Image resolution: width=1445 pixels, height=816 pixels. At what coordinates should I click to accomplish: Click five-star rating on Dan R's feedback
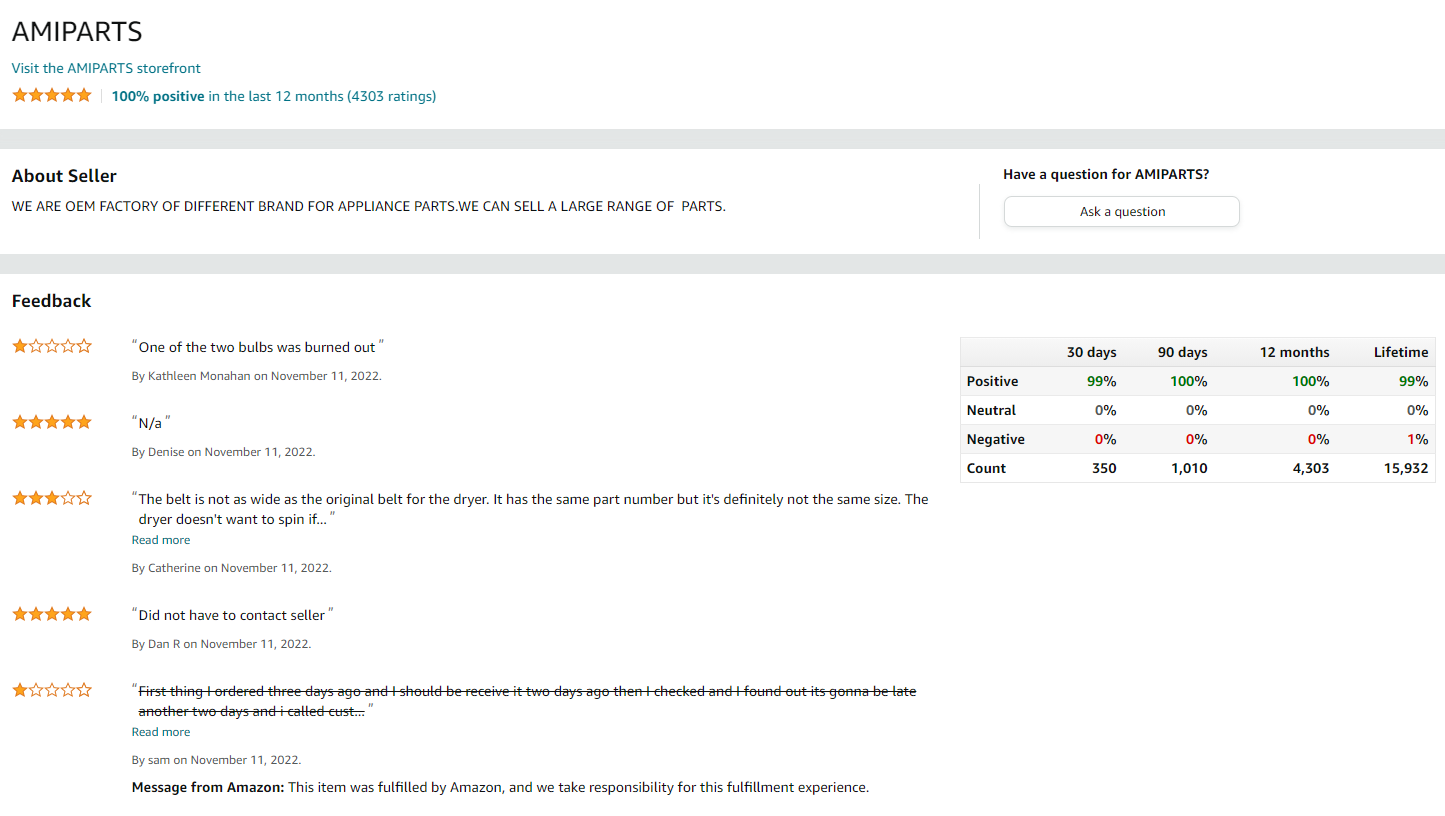tap(52, 614)
